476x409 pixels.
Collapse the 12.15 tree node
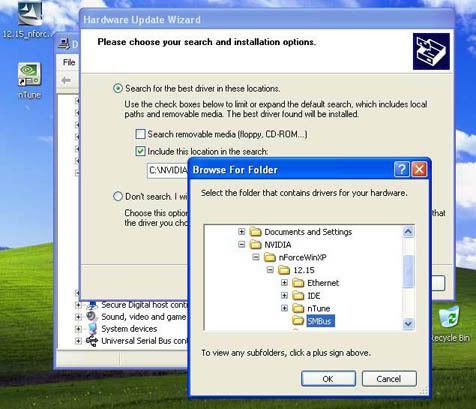[270, 270]
